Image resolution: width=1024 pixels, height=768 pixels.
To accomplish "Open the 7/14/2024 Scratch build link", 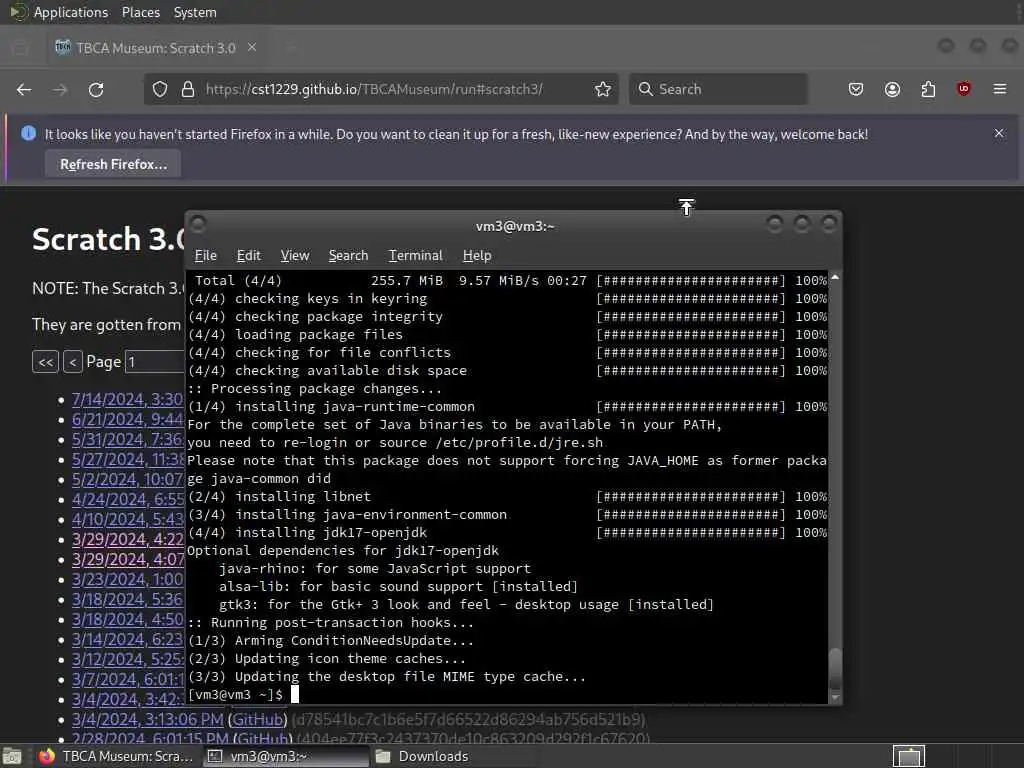I will coord(127,399).
